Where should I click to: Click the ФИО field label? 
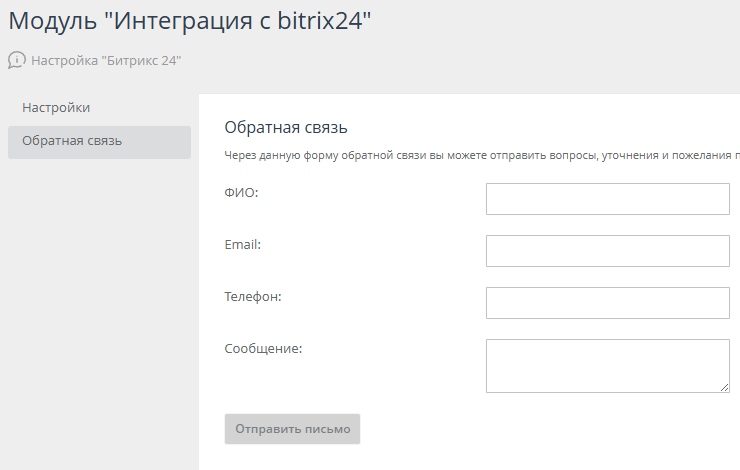242,192
